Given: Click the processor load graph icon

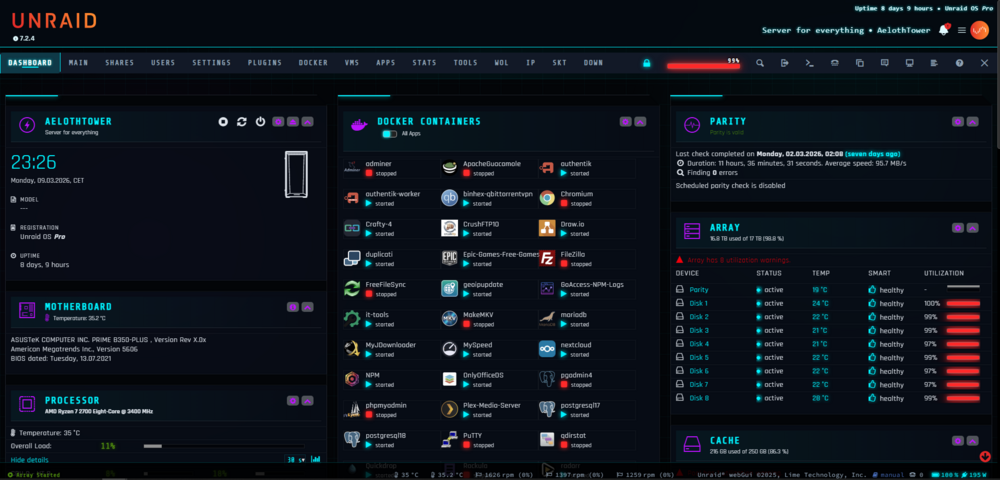Looking at the screenshot, I should pyautogui.click(x=316, y=459).
